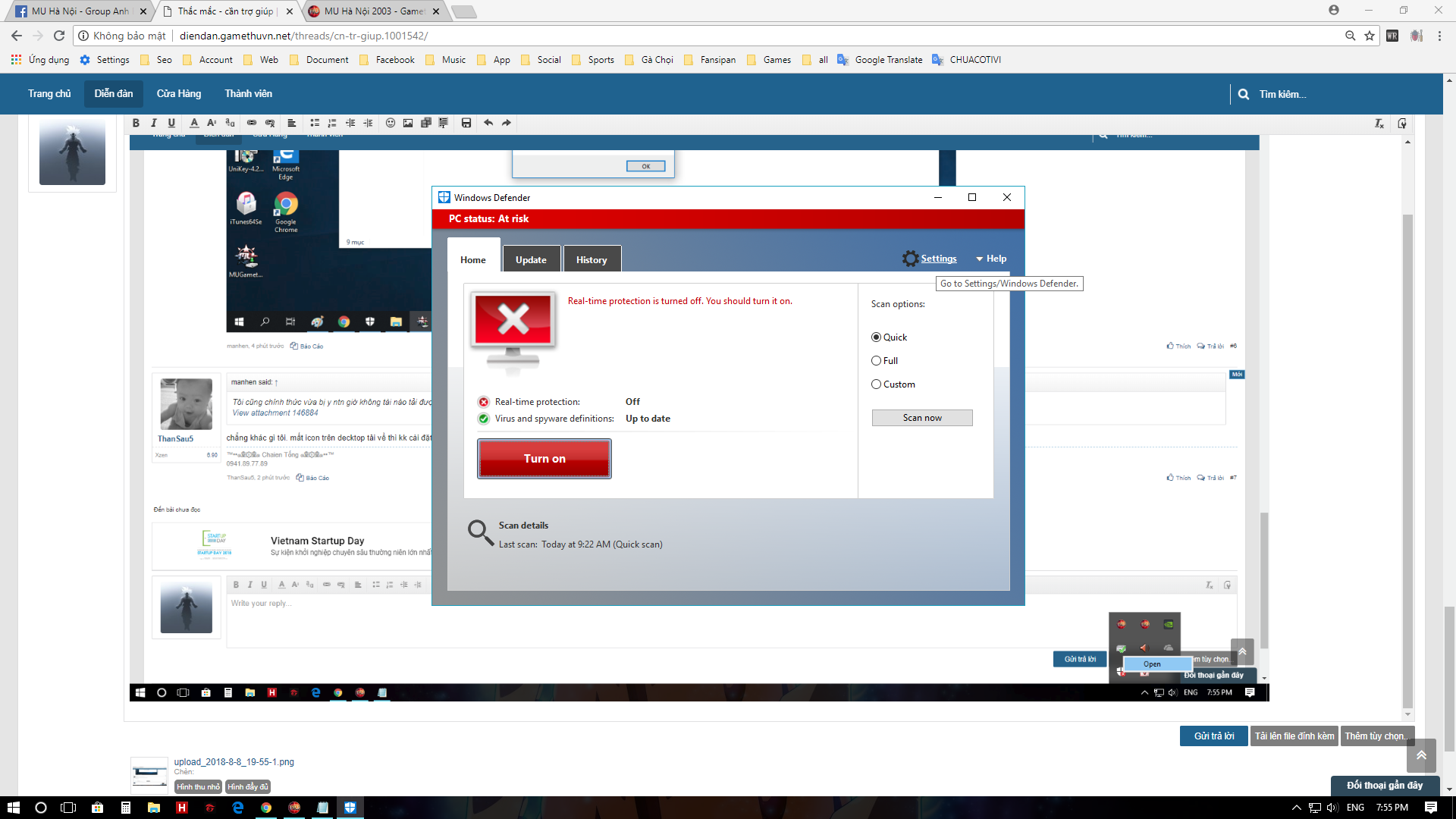
Task: Redo the last edit in the editor
Action: 507,123
